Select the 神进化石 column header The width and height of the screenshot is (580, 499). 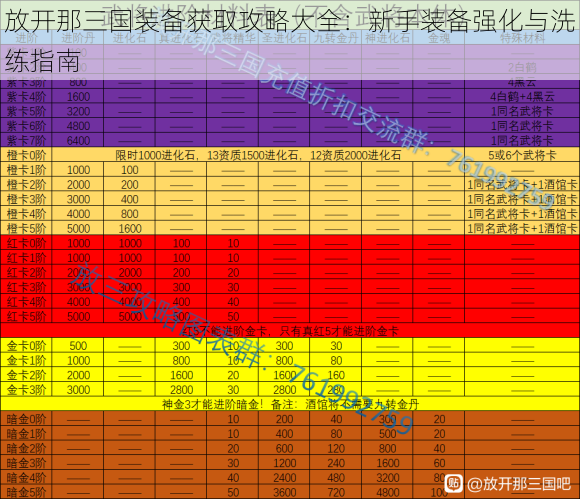coord(387,38)
